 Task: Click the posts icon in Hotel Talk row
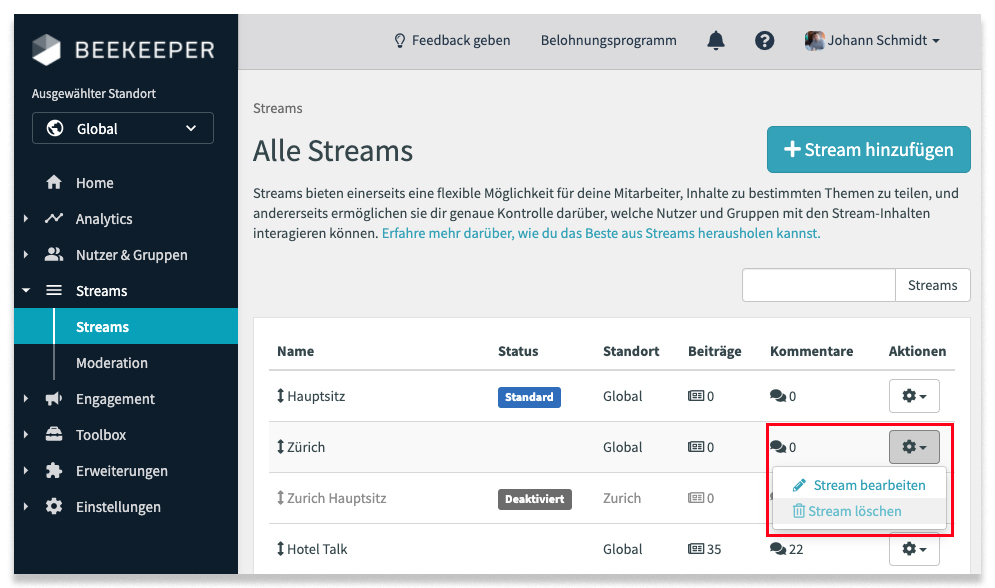pyautogui.click(x=696, y=549)
